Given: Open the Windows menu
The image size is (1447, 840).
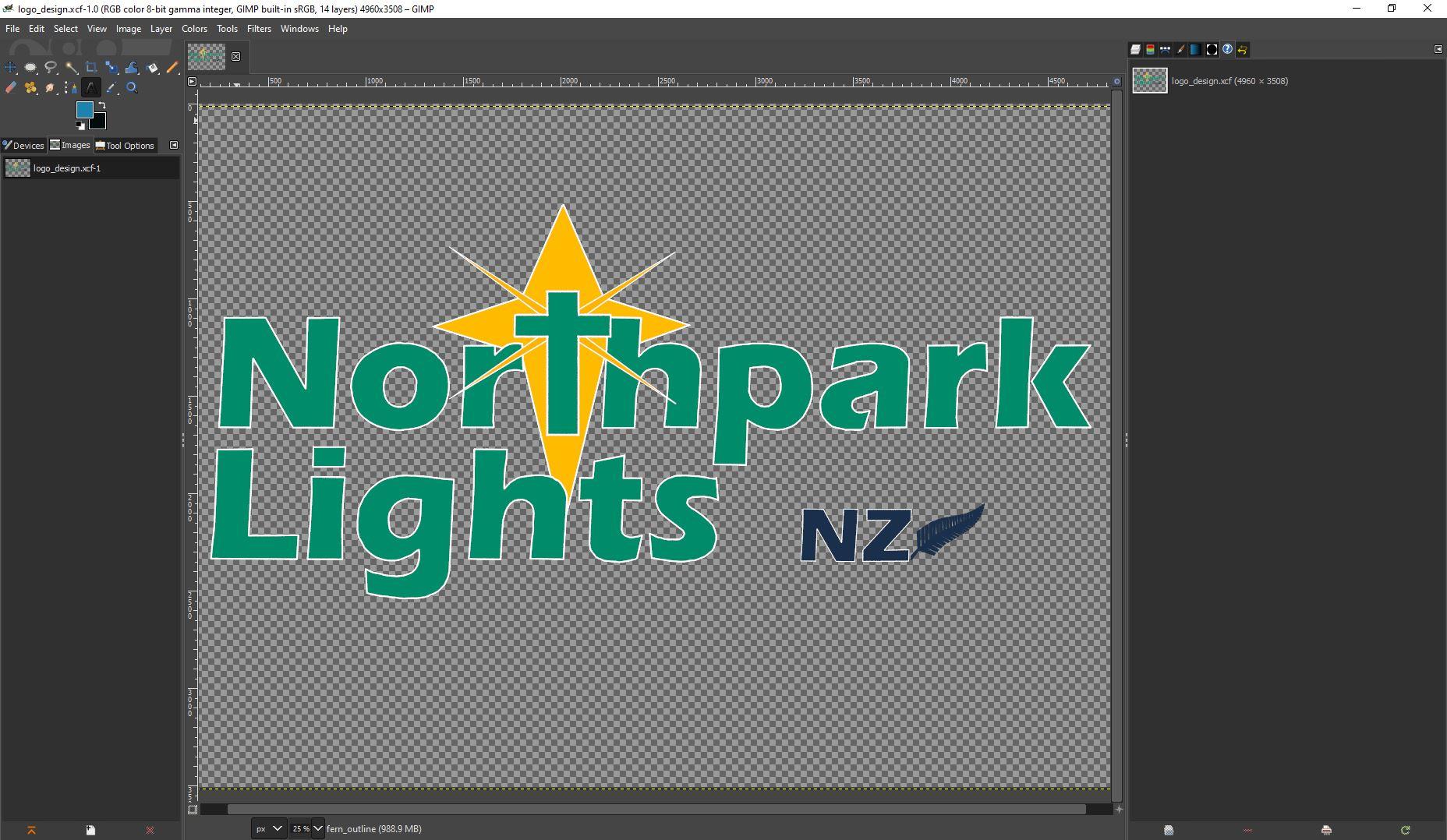Looking at the screenshot, I should [x=299, y=29].
